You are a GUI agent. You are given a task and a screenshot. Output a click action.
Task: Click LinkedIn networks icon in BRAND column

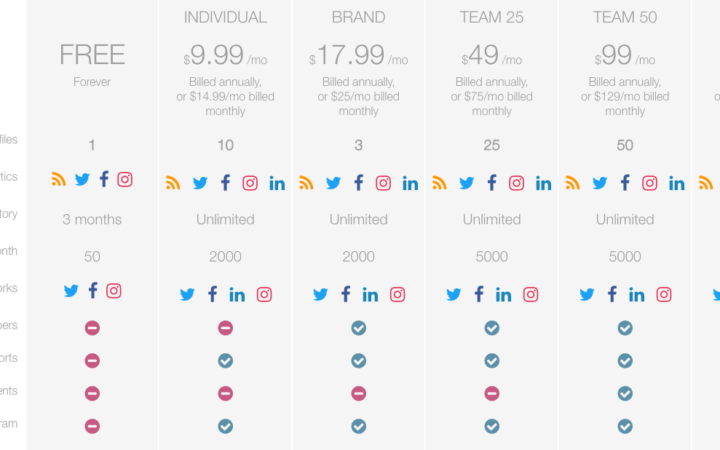point(370,294)
